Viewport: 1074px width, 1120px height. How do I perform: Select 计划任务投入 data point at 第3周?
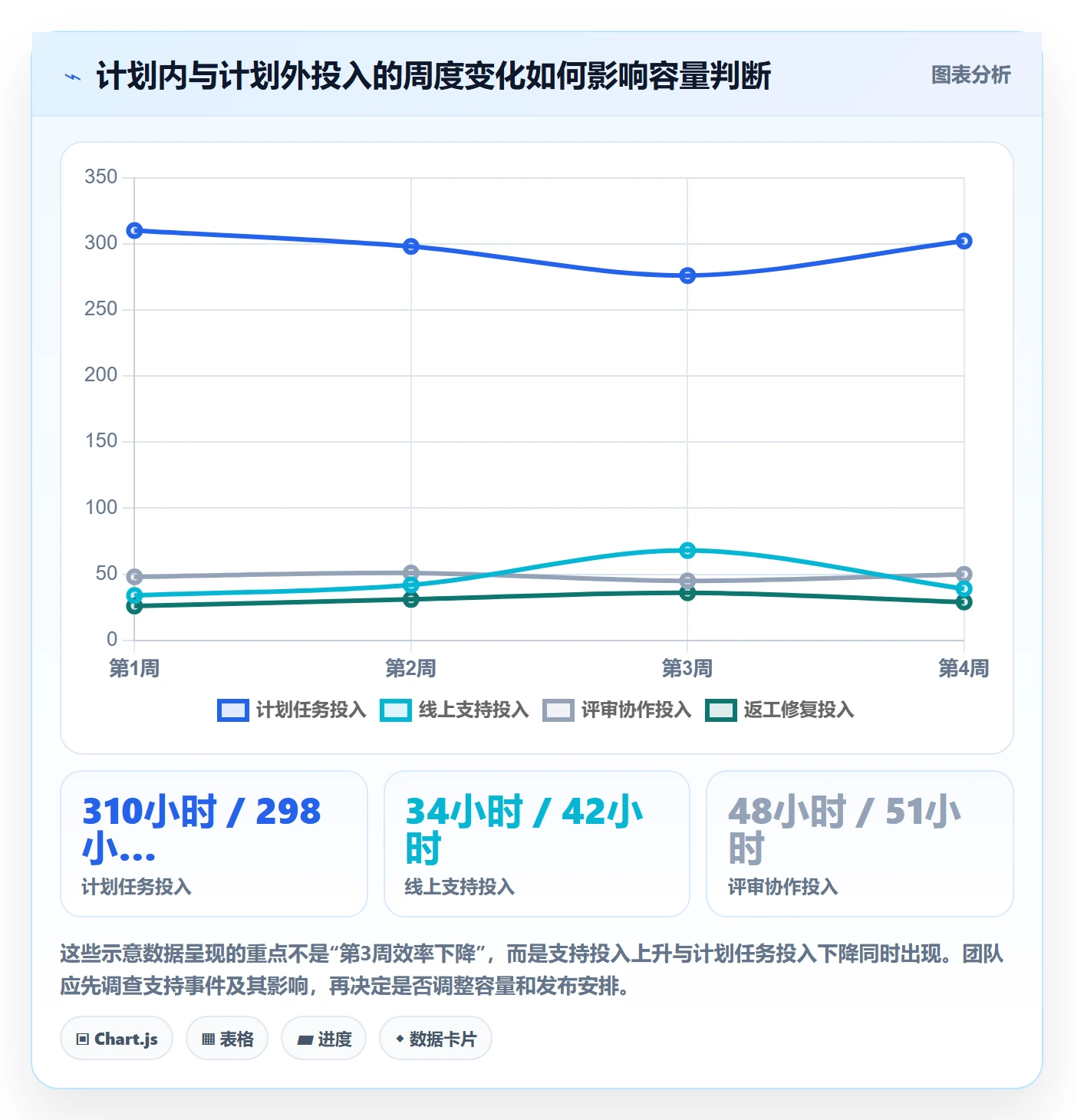click(687, 275)
